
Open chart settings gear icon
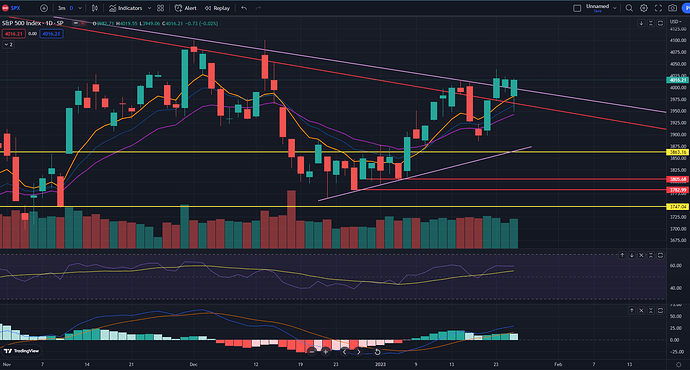(644, 8)
